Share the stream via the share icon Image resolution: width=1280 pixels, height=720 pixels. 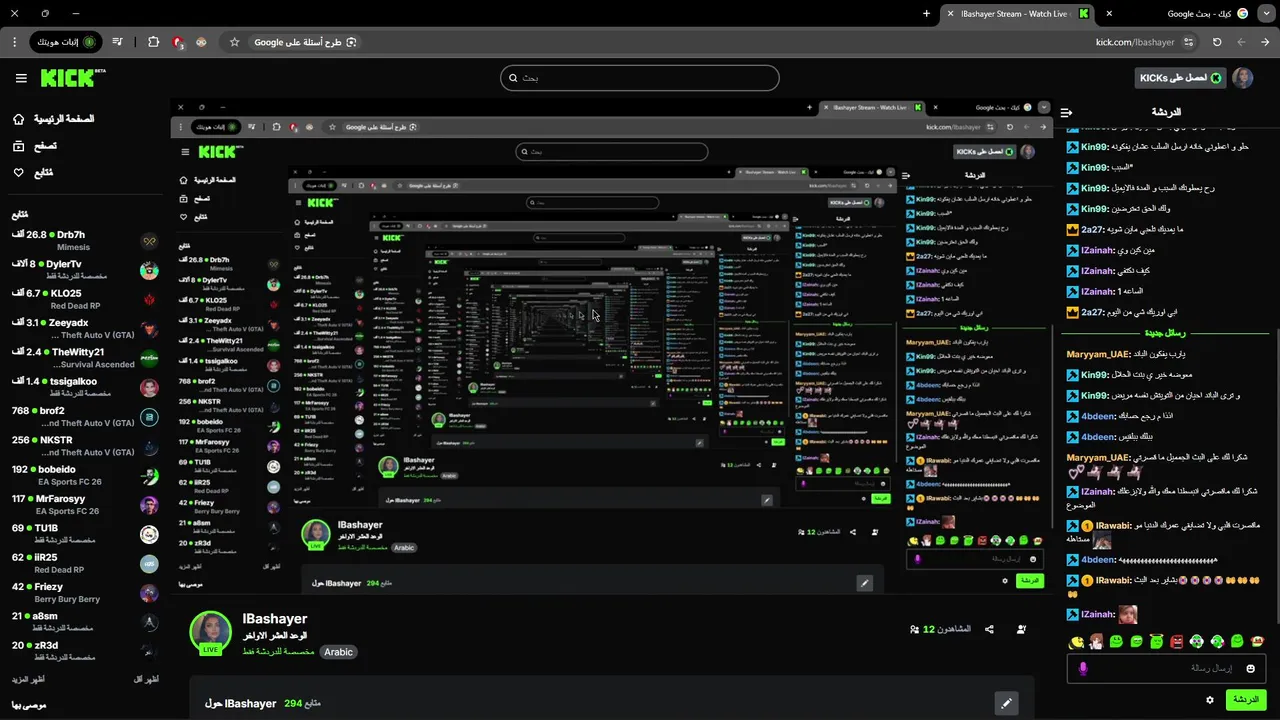(989, 629)
